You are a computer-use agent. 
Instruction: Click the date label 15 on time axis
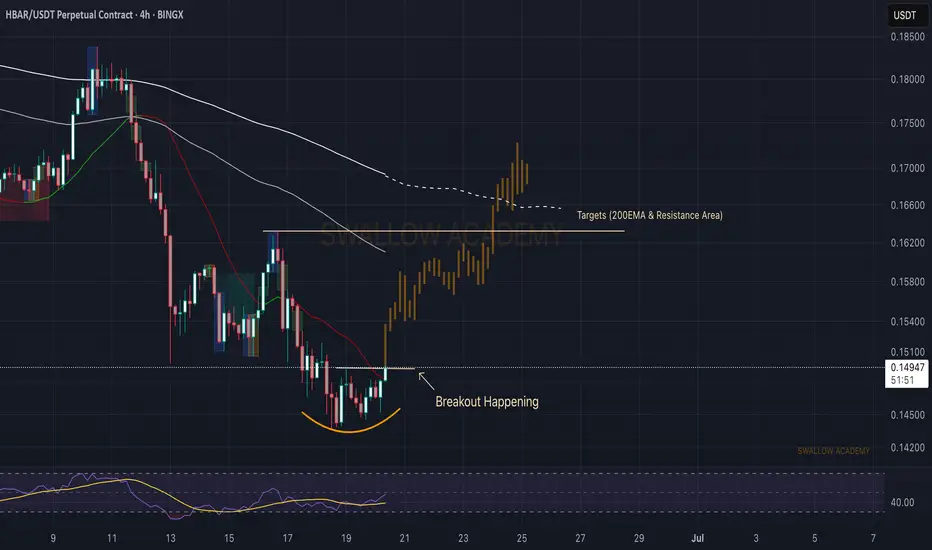229,538
